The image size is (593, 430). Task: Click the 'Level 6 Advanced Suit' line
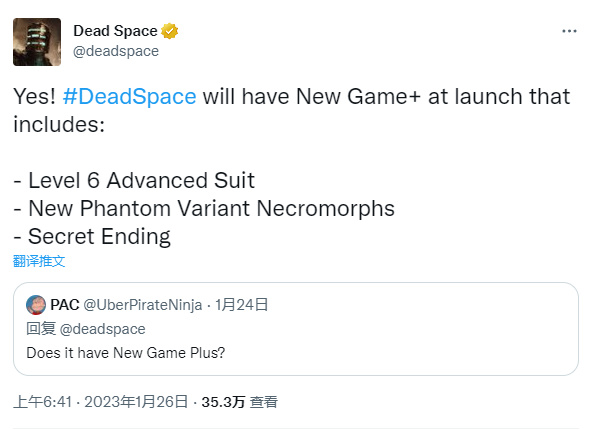click(x=134, y=180)
